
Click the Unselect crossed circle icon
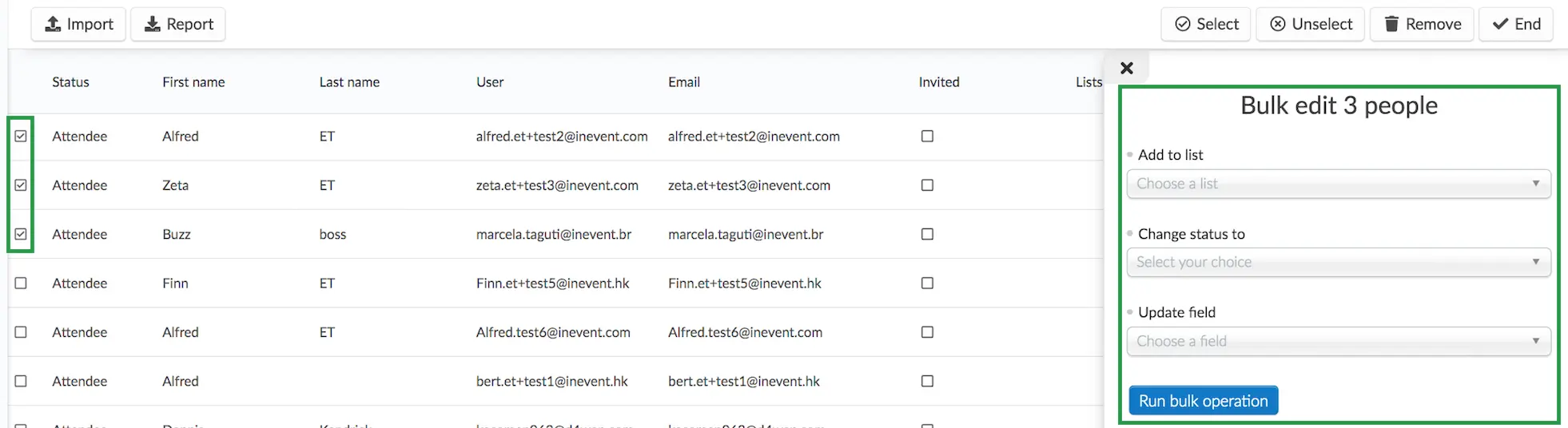1278,24
